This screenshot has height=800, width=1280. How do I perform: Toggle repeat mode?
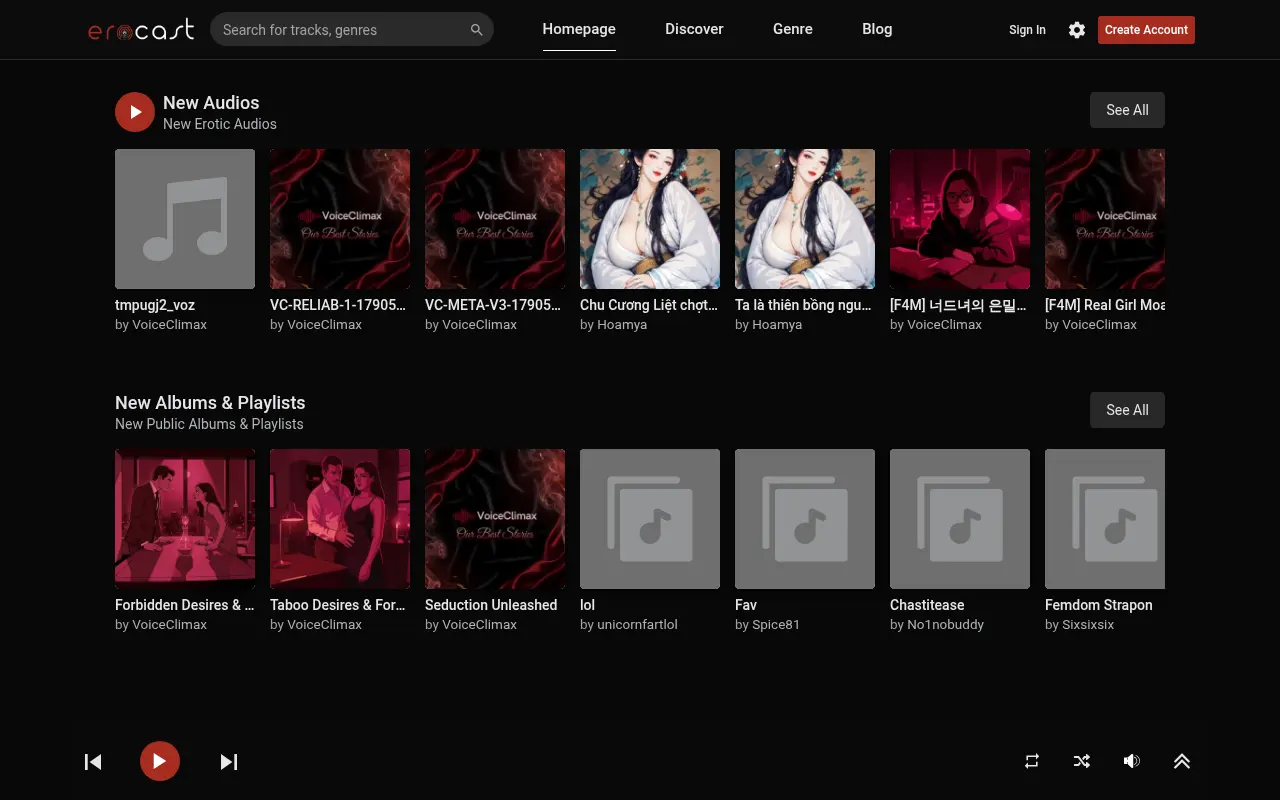click(x=1032, y=761)
